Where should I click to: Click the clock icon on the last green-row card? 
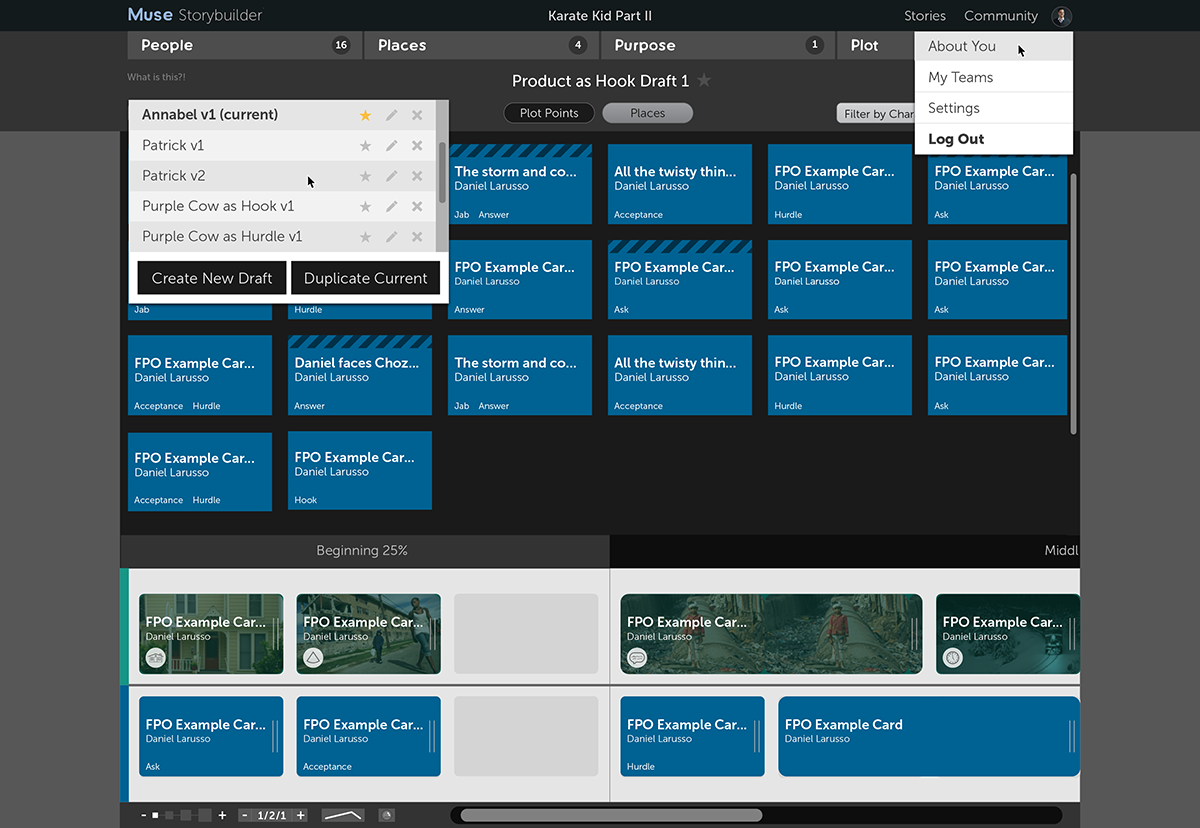pos(953,657)
